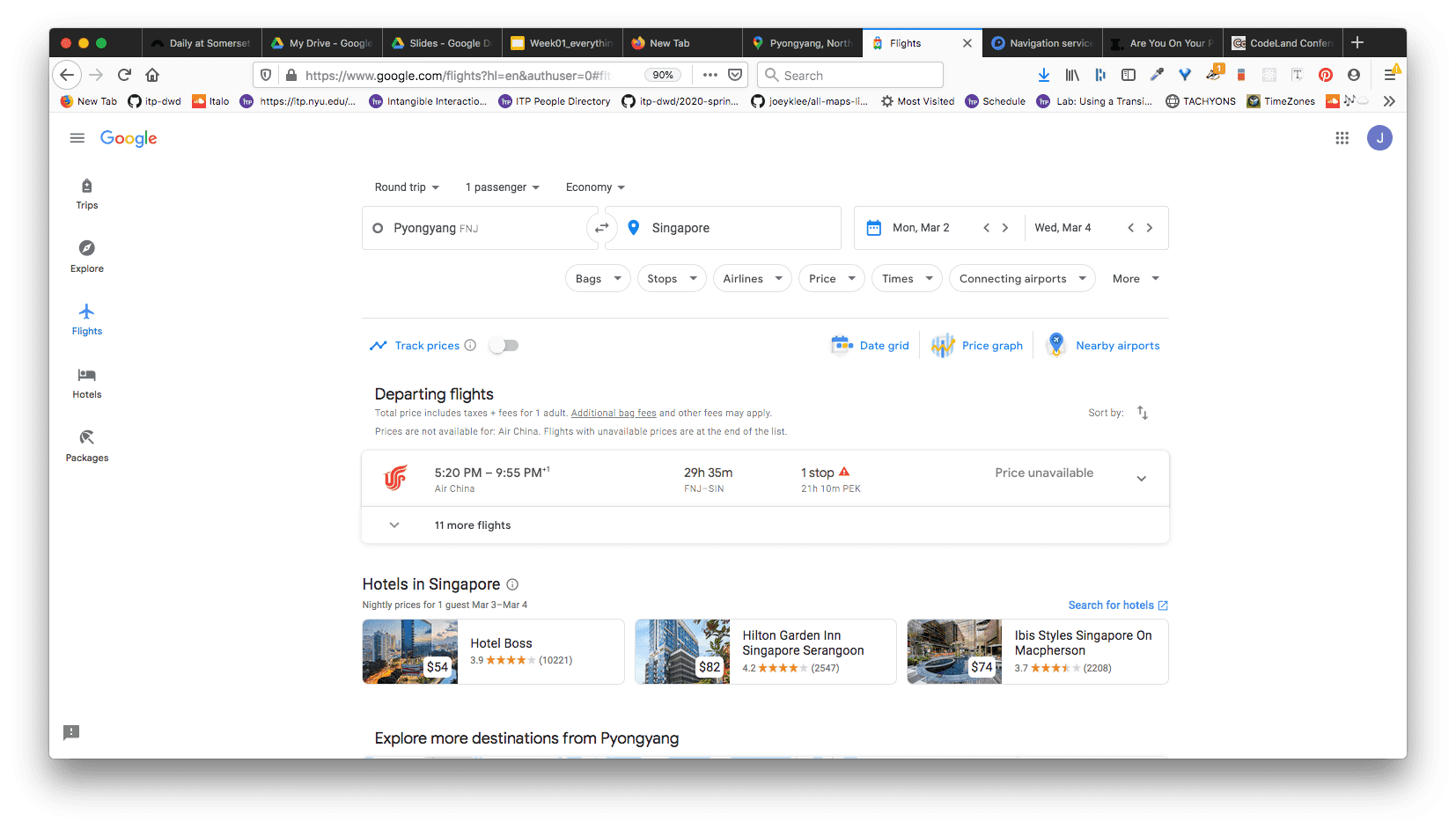Expand the Air China flight details
Image resolution: width=1456 pixels, height=829 pixels.
(1141, 479)
